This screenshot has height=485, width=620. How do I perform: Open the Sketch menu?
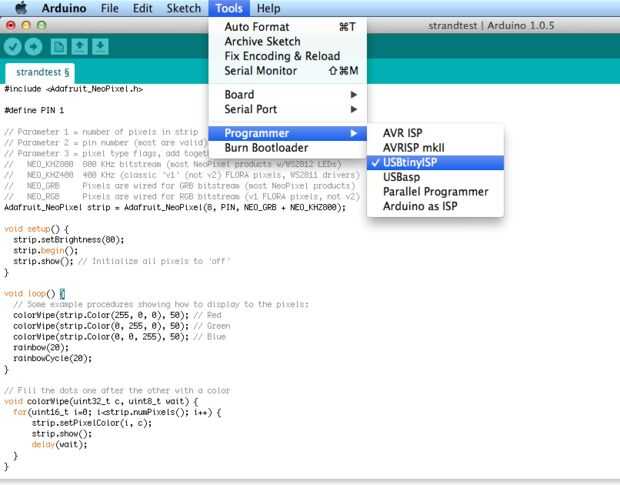click(x=183, y=8)
